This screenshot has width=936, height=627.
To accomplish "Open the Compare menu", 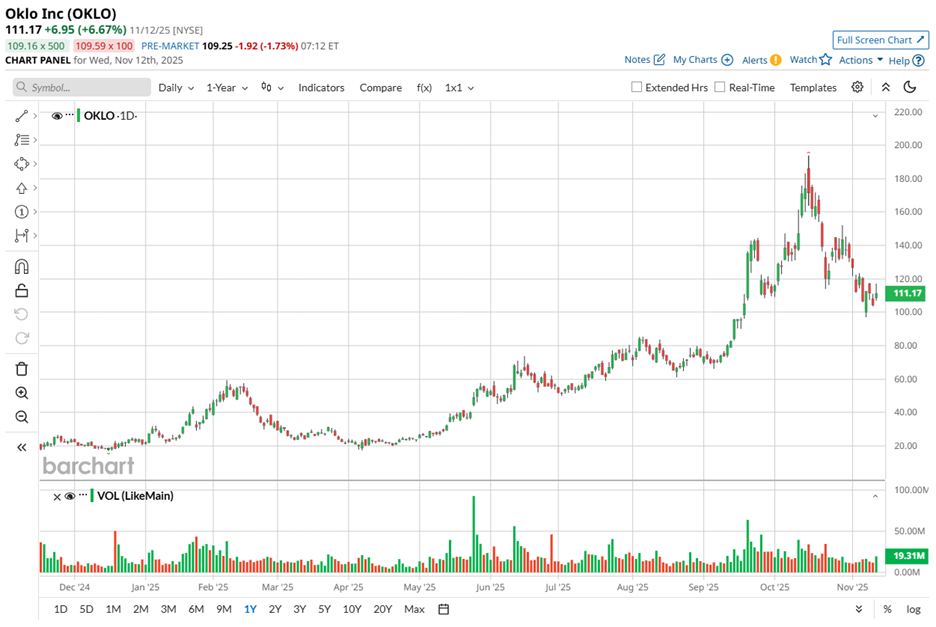I will (x=380, y=88).
